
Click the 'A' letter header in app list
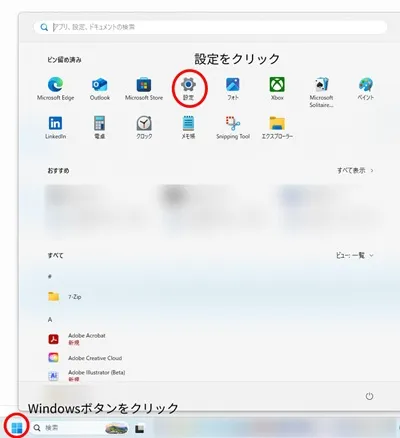point(50,320)
